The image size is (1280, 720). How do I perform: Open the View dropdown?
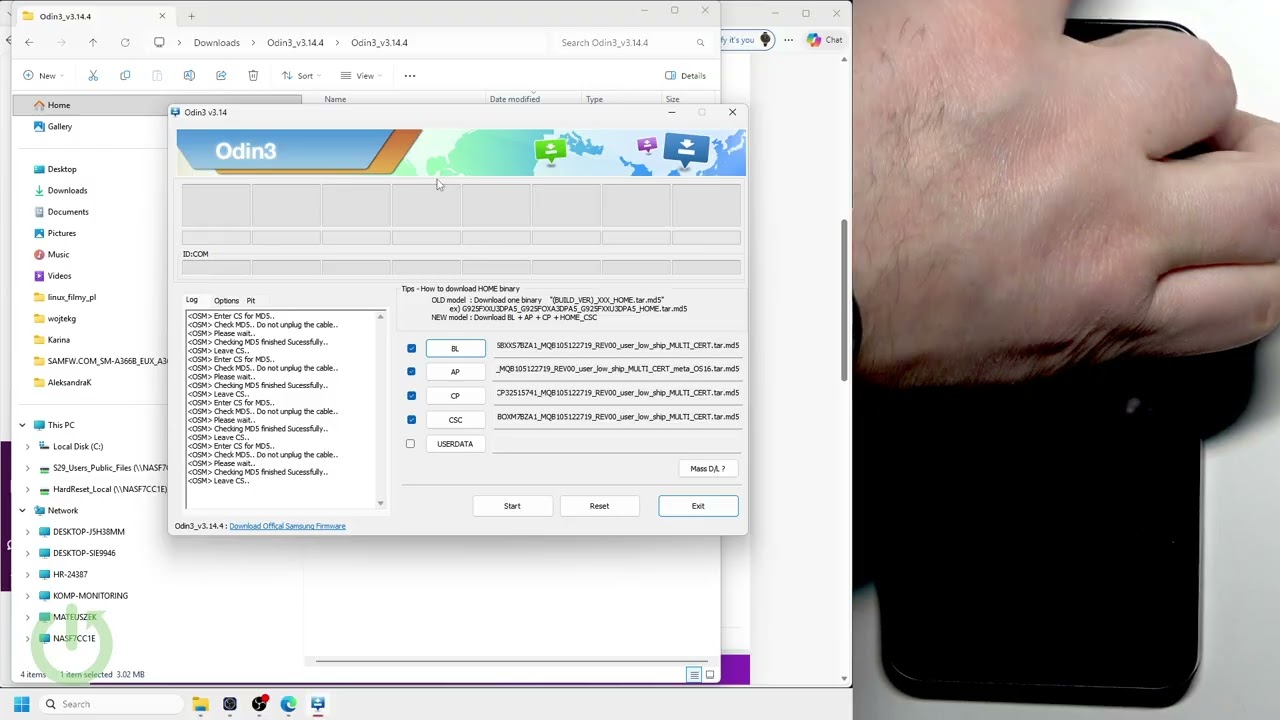(x=360, y=76)
